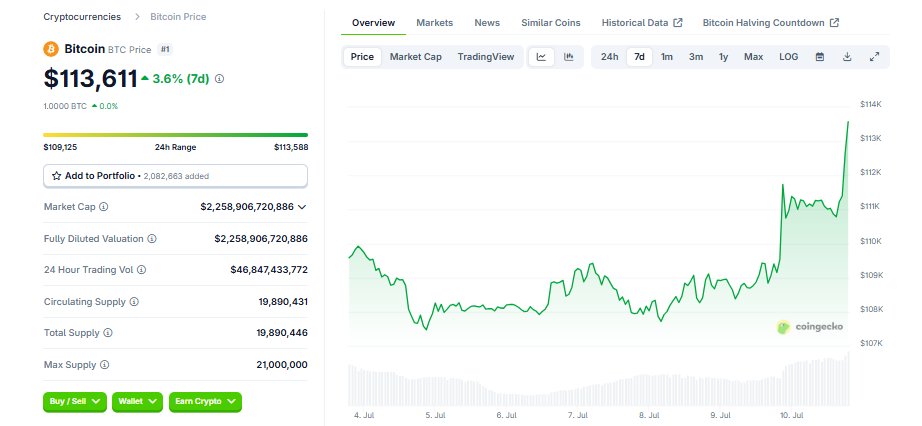Select the Market Cap chart toggle
Screen dimensions: 922x426
[x=416, y=57]
